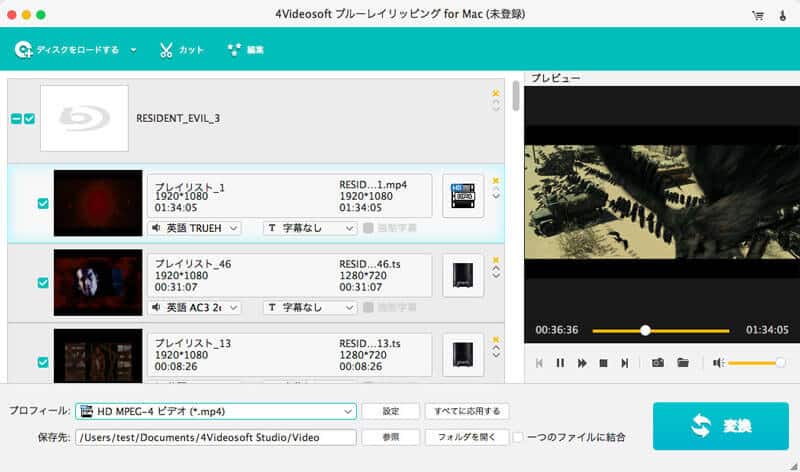Open the snapshot folder icon

click(683, 362)
